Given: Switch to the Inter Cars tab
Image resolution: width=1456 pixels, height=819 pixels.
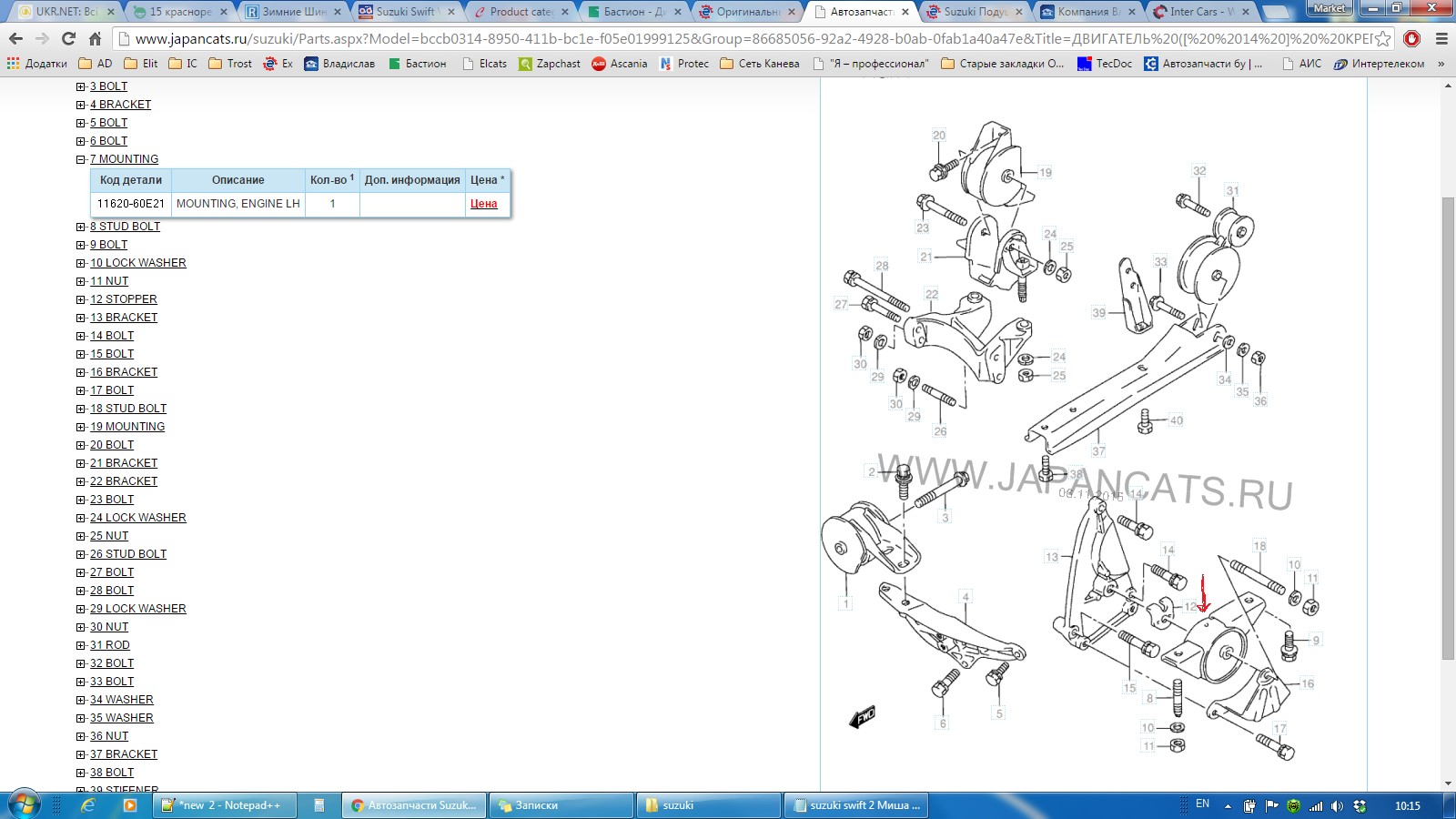Looking at the screenshot, I should point(1199,12).
